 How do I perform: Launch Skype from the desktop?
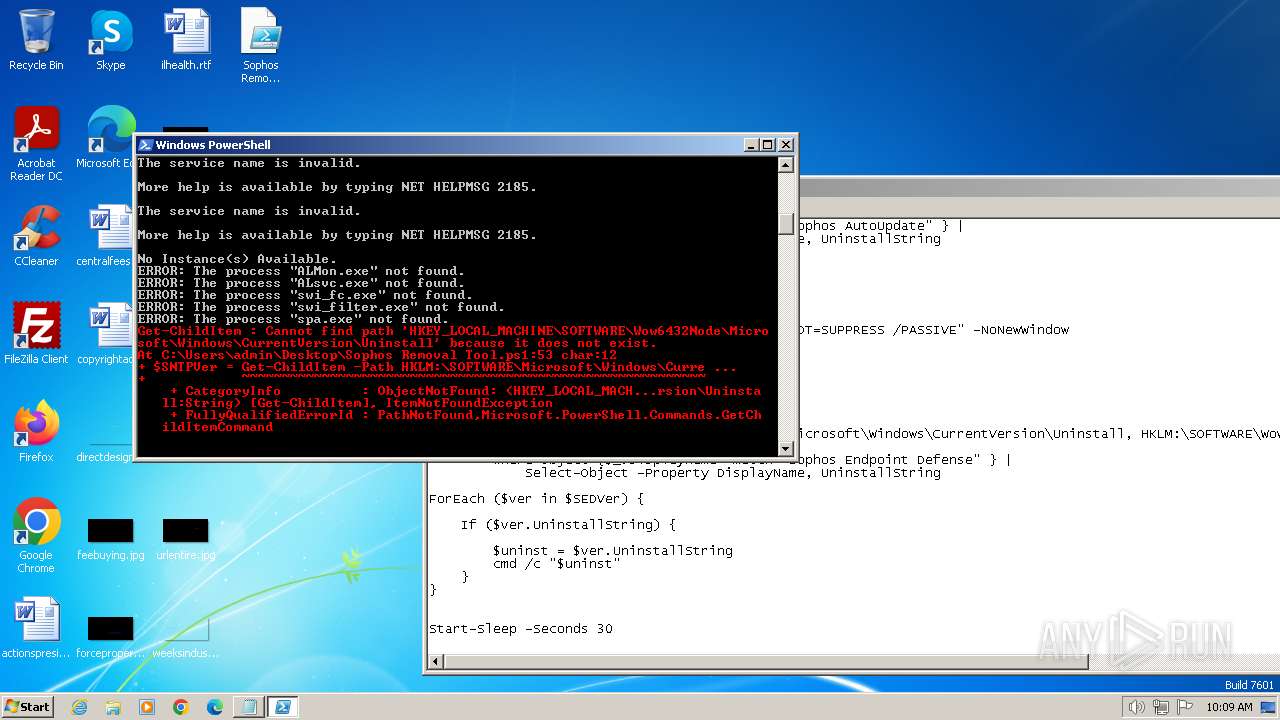tap(110, 40)
